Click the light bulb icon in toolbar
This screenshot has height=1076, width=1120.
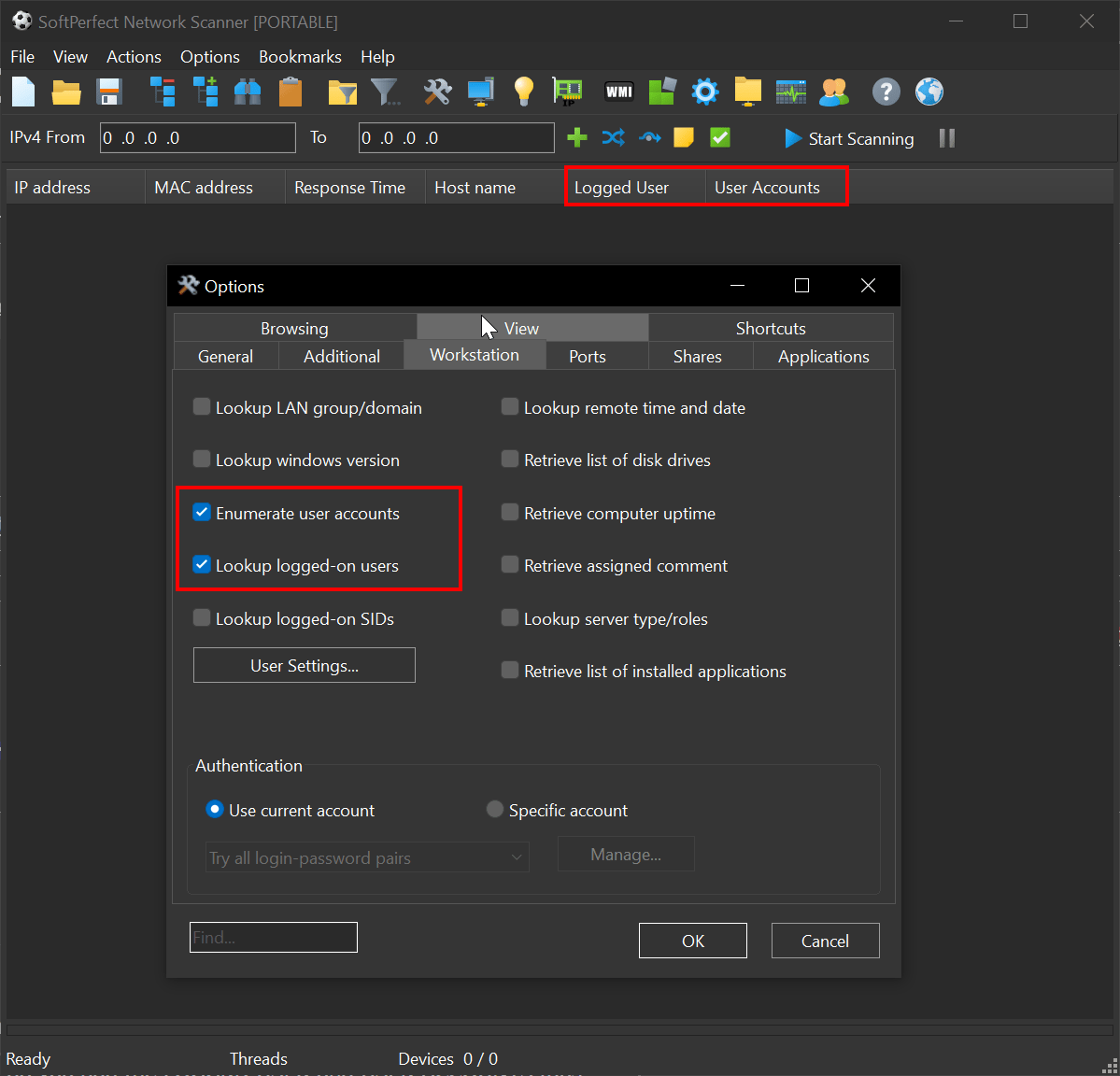pyautogui.click(x=524, y=92)
